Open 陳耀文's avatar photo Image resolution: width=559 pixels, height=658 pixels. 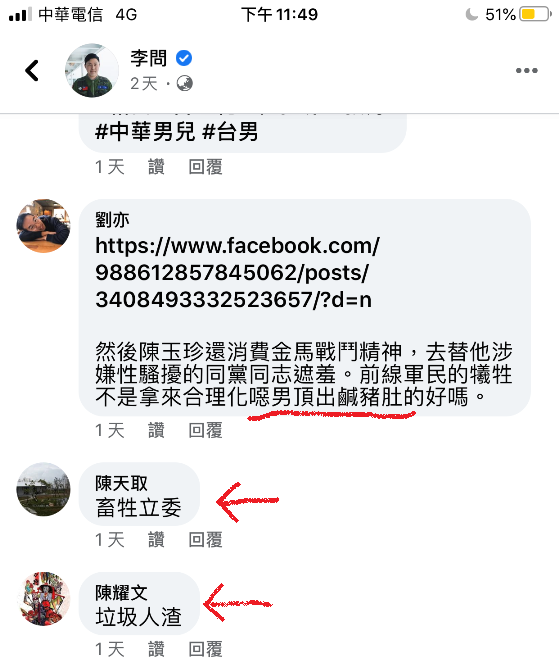pos(43,599)
